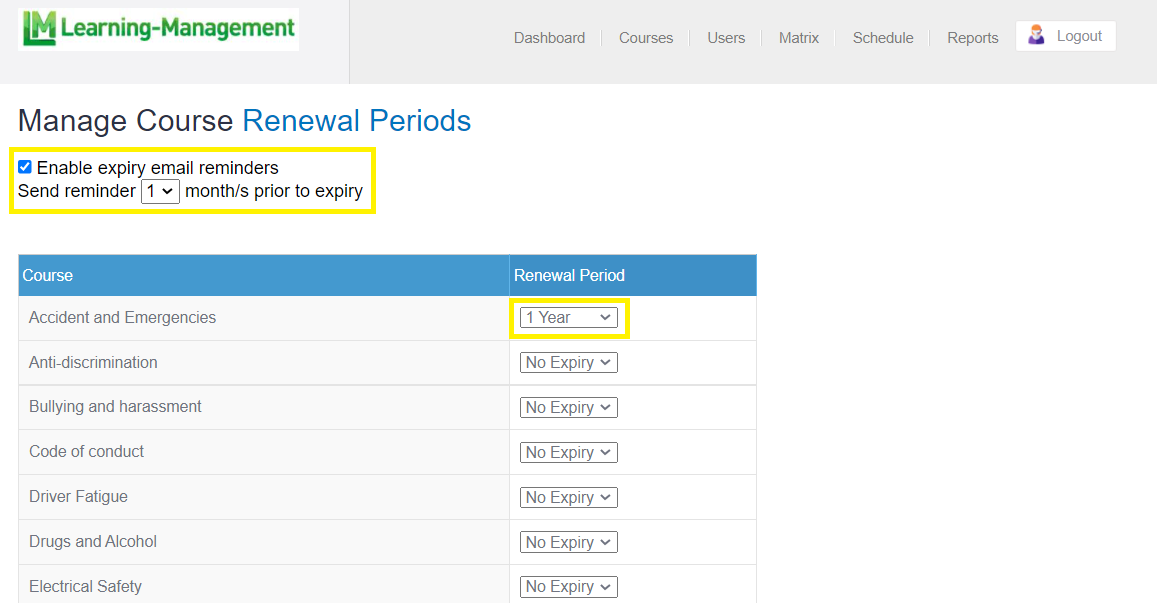Navigate to the Users page

click(x=726, y=38)
